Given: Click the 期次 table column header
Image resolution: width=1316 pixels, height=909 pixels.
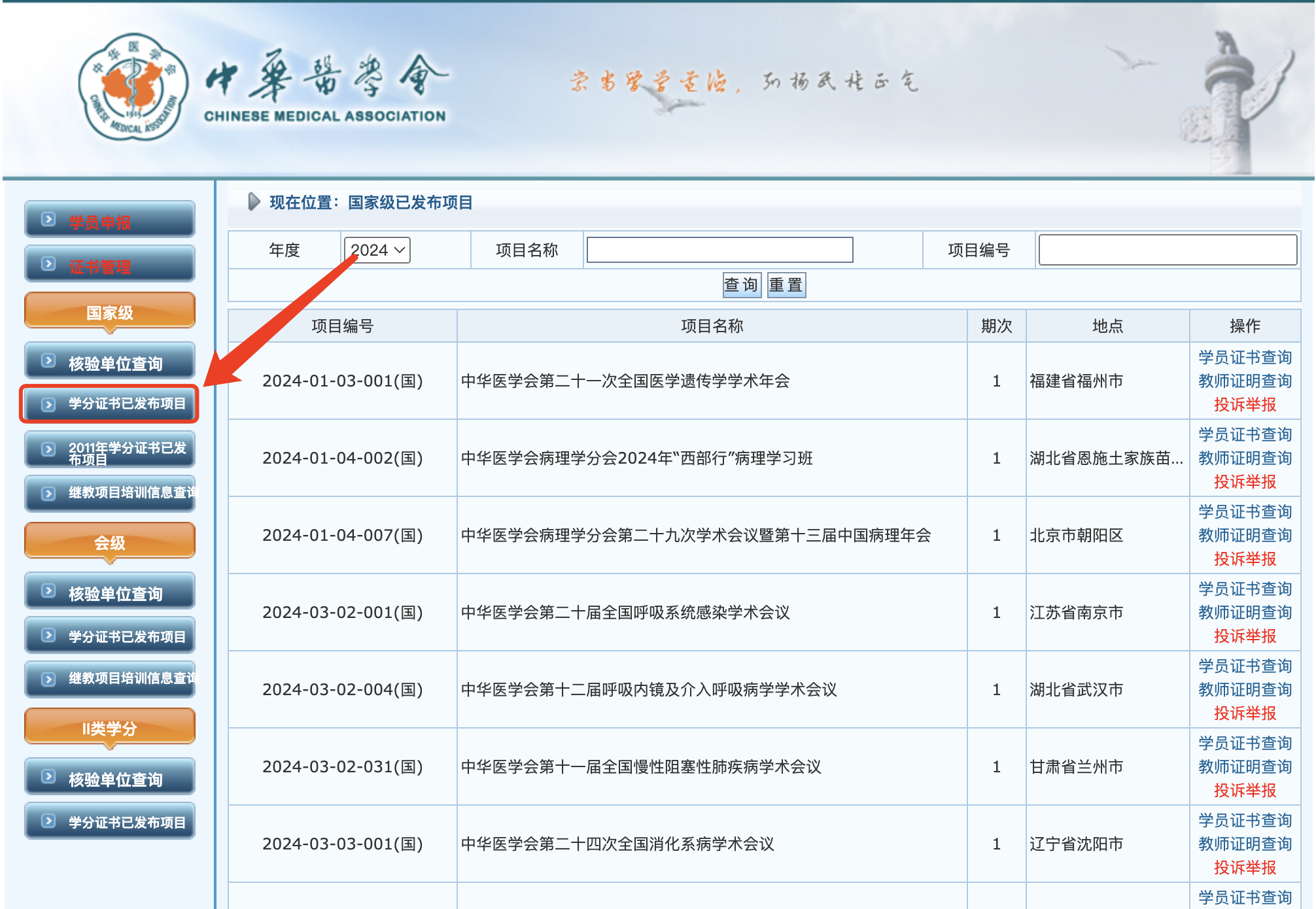Looking at the screenshot, I should point(996,326).
